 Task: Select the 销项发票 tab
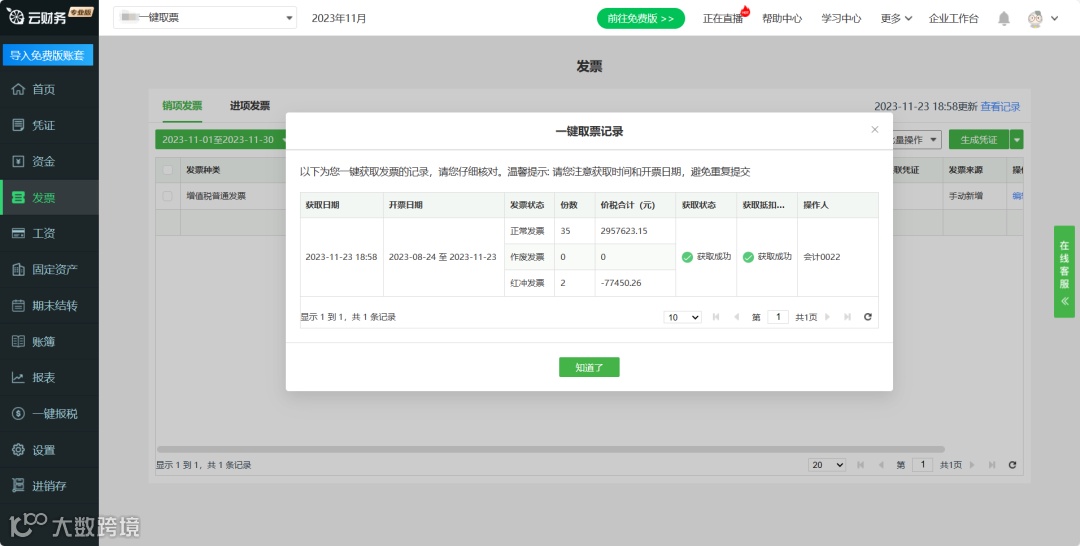point(183,105)
